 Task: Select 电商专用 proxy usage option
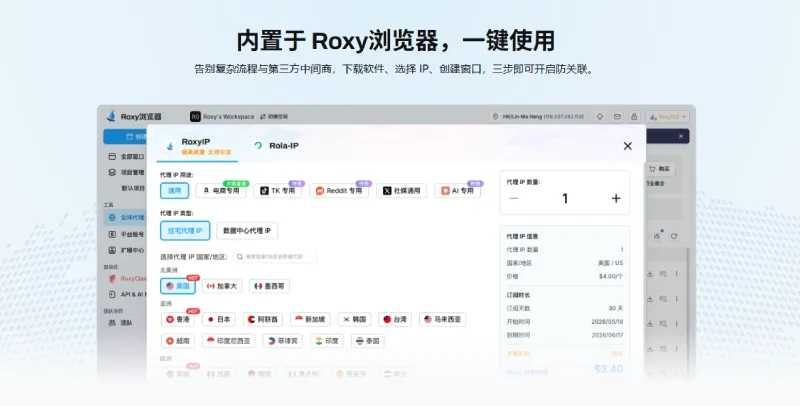221,191
